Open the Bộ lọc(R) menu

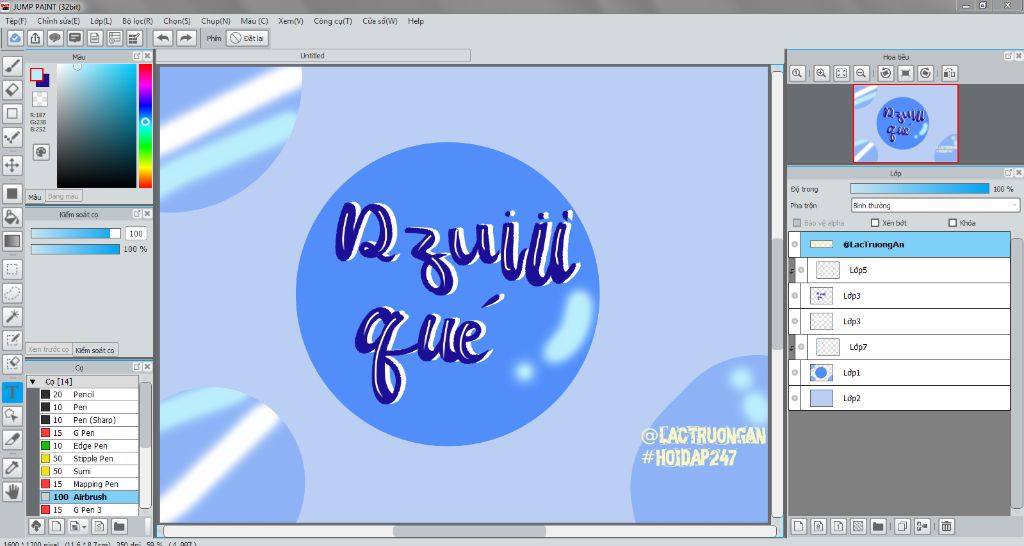pyautogui.click(x=137, y=21)
